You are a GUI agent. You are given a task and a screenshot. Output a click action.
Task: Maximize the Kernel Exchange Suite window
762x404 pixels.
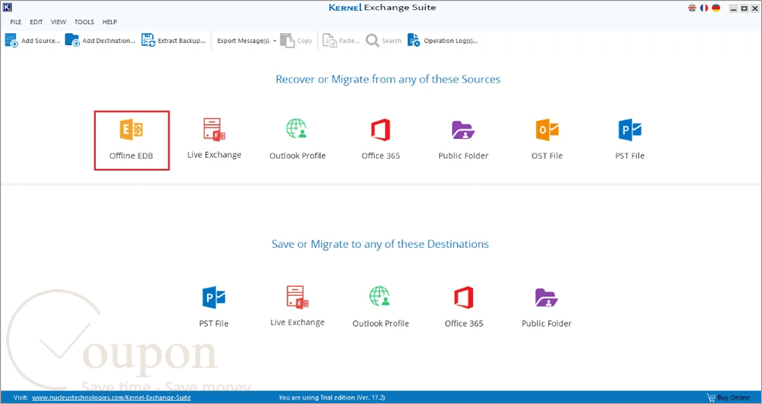[x=744, y=8]
